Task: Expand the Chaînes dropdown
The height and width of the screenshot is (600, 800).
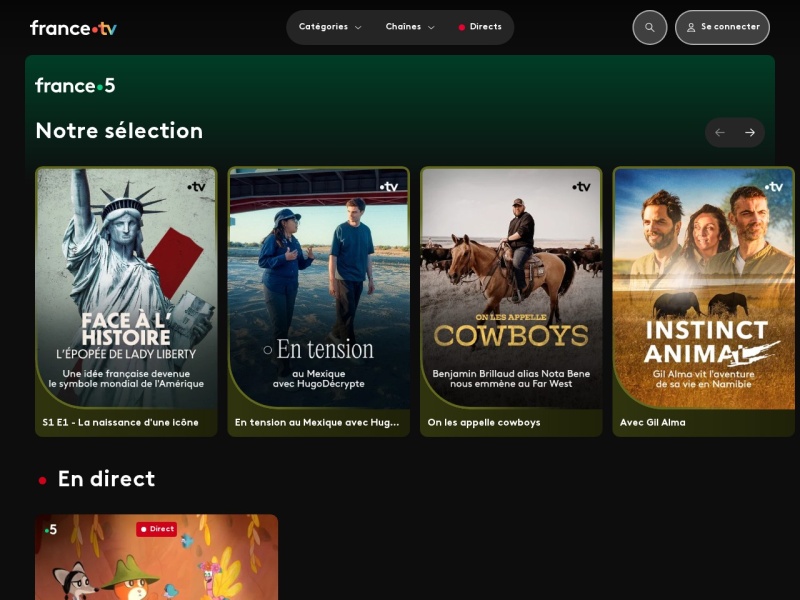Action: point(410,27)
